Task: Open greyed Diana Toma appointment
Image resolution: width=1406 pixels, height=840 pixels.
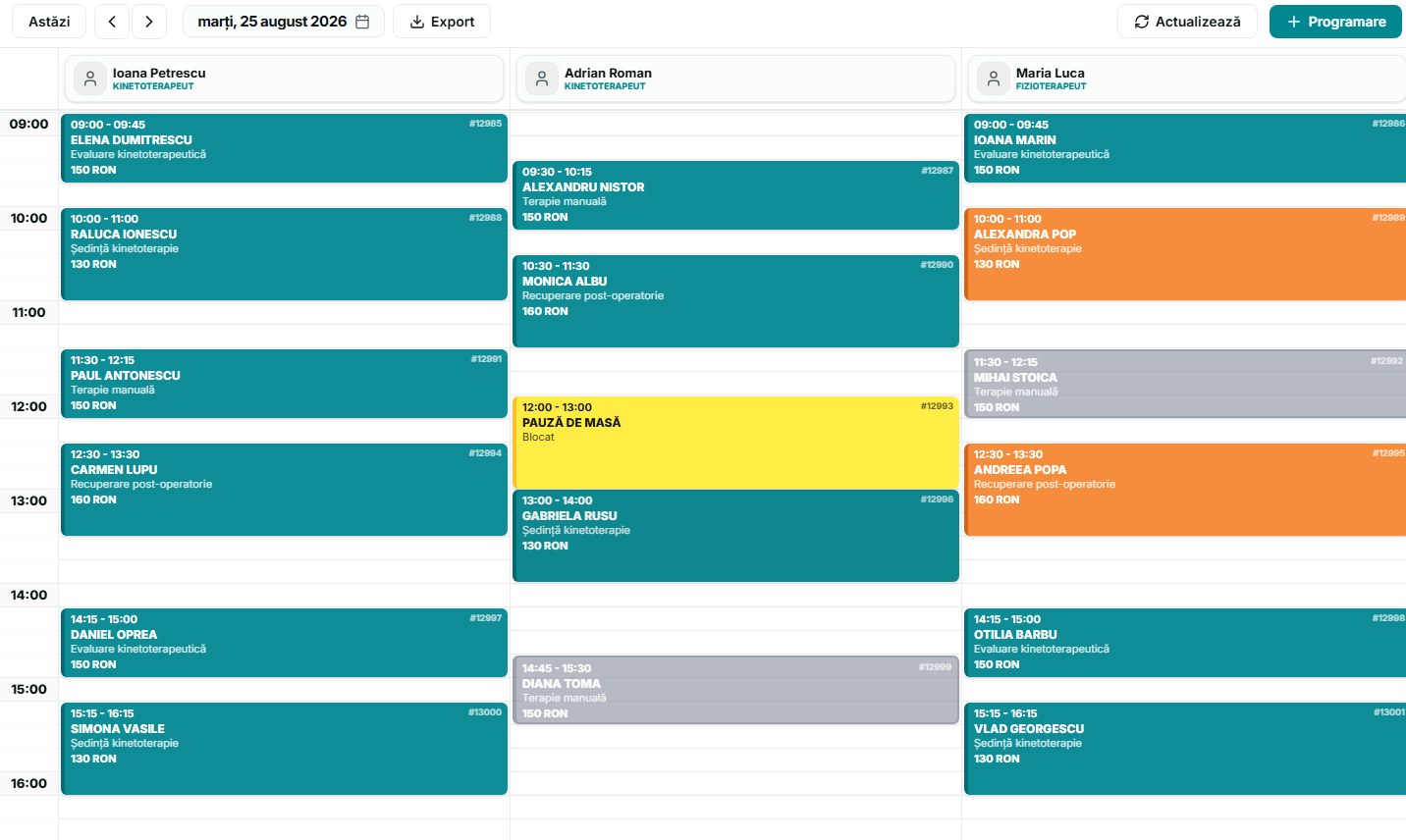Action: point(735,691)
